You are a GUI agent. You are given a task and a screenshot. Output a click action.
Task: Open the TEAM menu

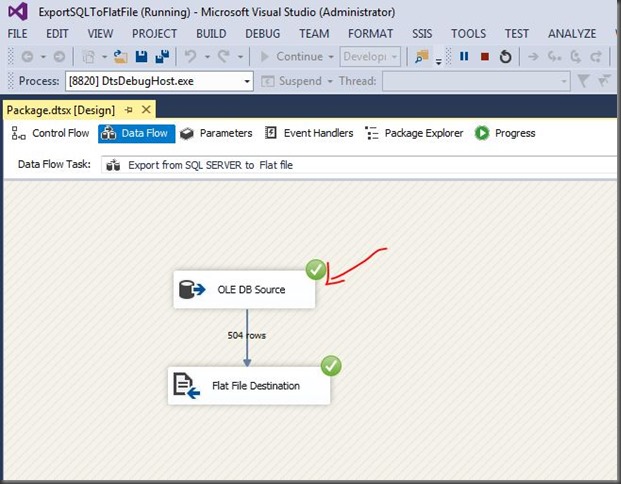point(314,34)
